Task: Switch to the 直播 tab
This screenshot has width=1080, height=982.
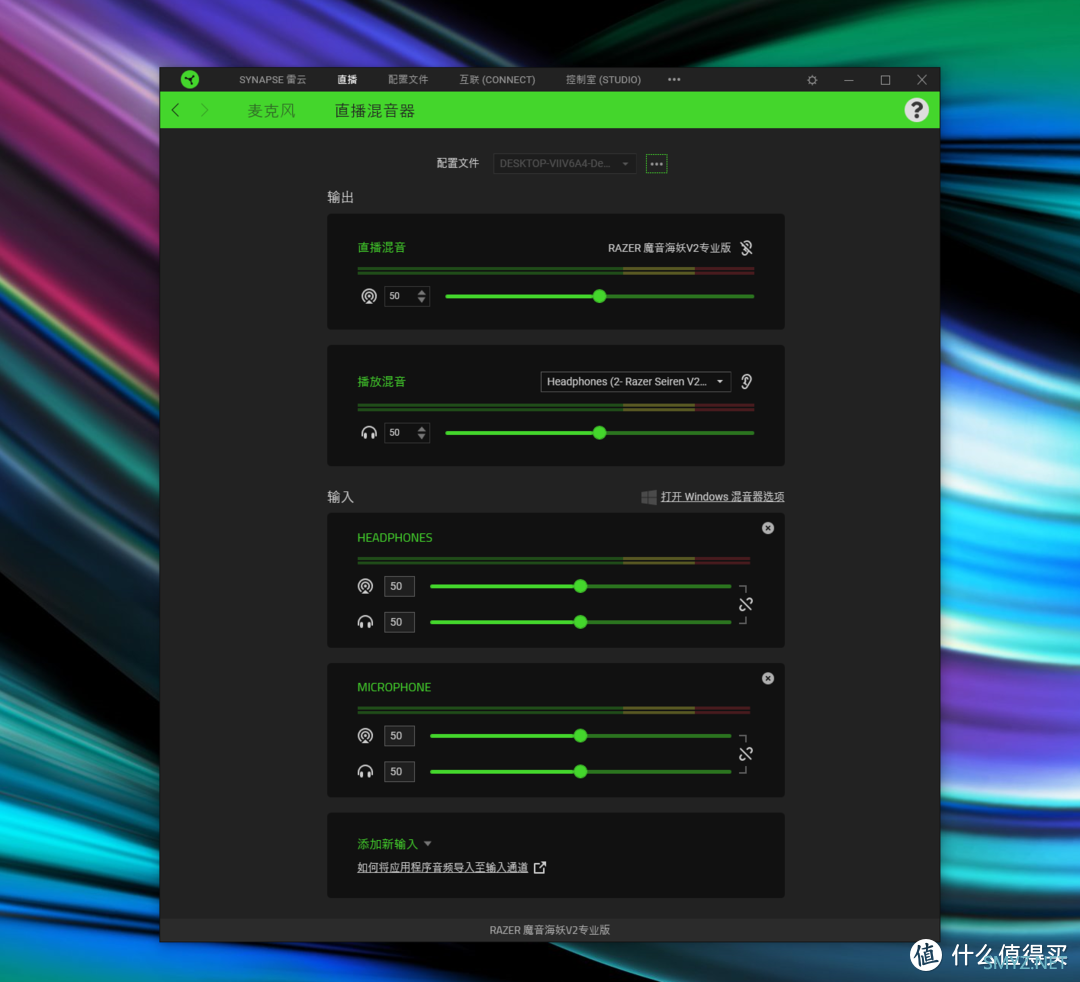Action: [347, 80]
